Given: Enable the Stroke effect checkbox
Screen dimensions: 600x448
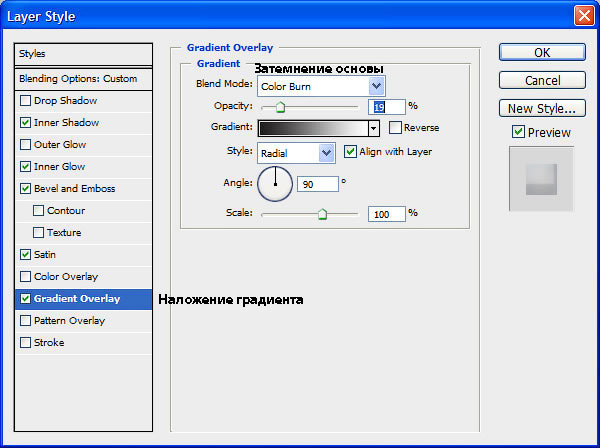Looking at the screenshot, I should point(25,342).
